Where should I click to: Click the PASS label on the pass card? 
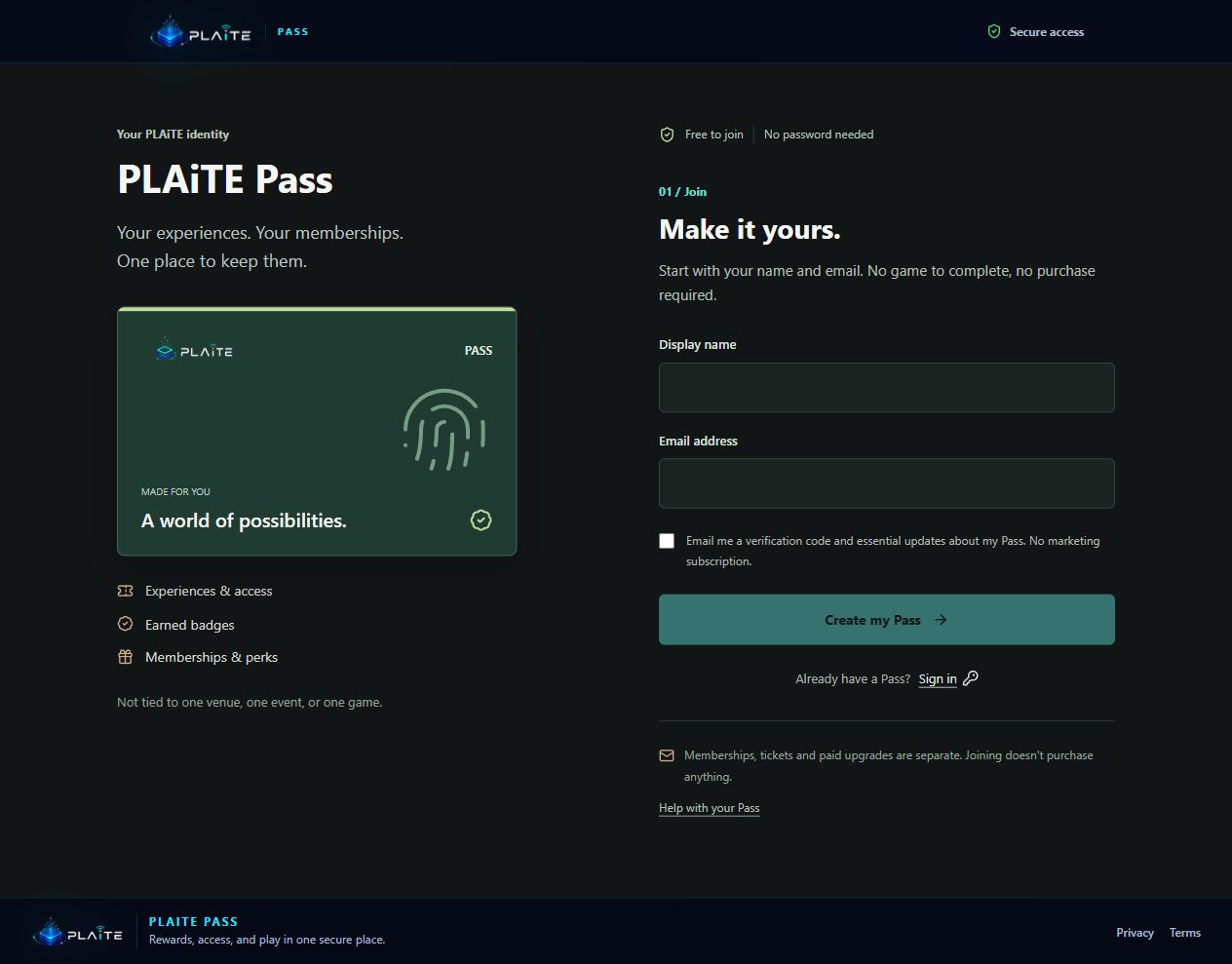point(479,351)
